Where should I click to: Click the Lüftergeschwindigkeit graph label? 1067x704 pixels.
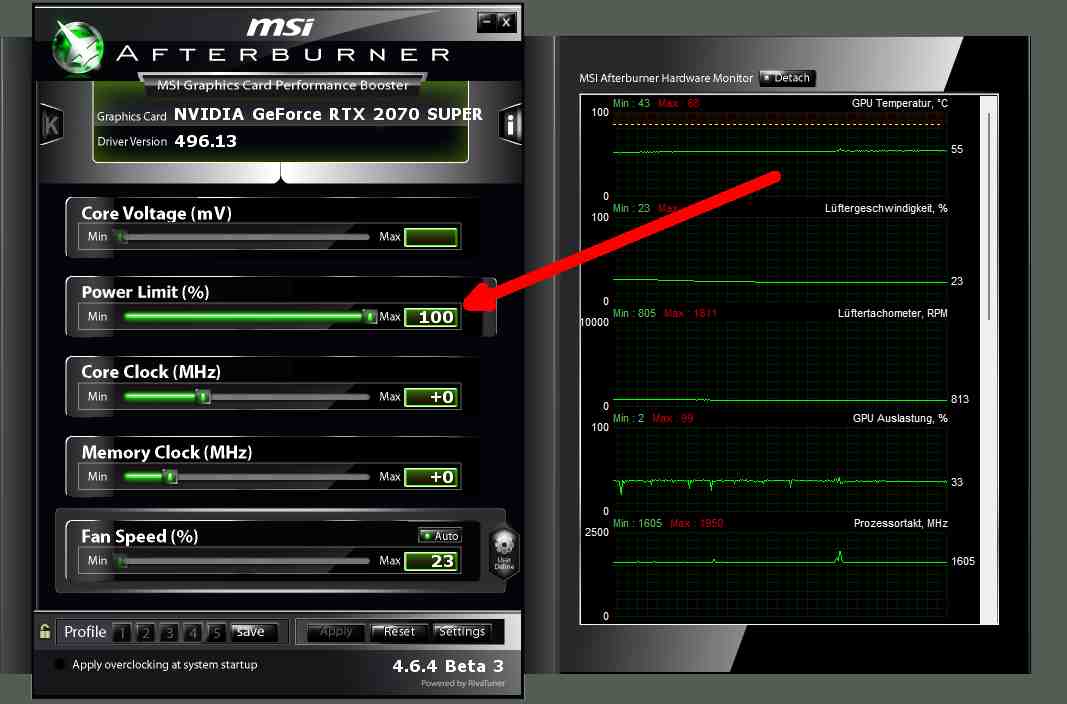[x=886, y=208]
